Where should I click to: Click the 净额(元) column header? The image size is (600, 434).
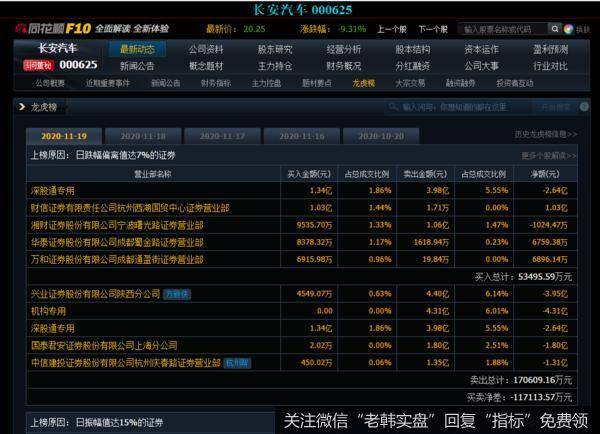(x=545, y=174)
